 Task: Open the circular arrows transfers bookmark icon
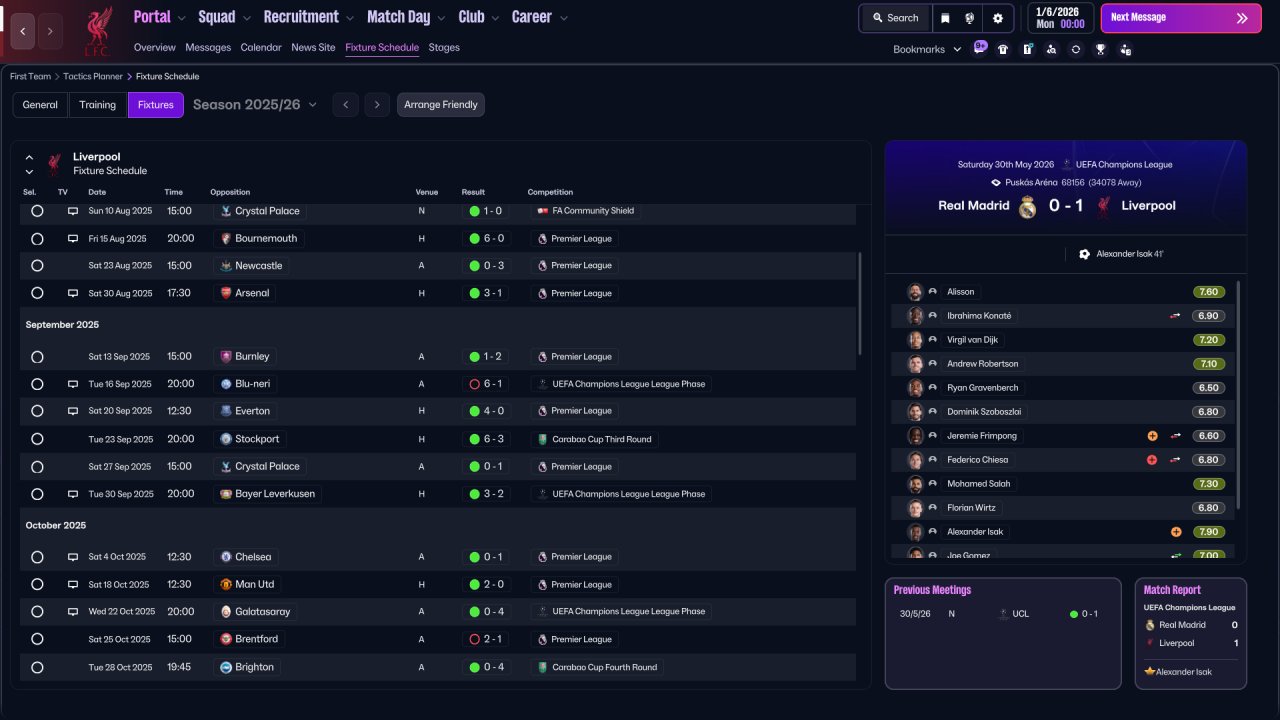1076,49
